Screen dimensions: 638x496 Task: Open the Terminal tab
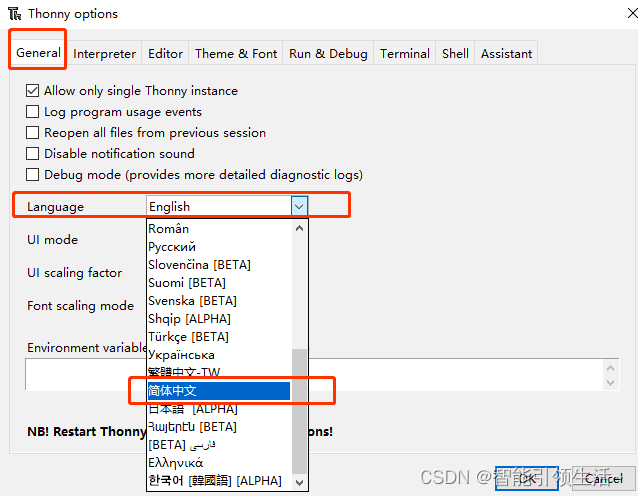[405, 53]
